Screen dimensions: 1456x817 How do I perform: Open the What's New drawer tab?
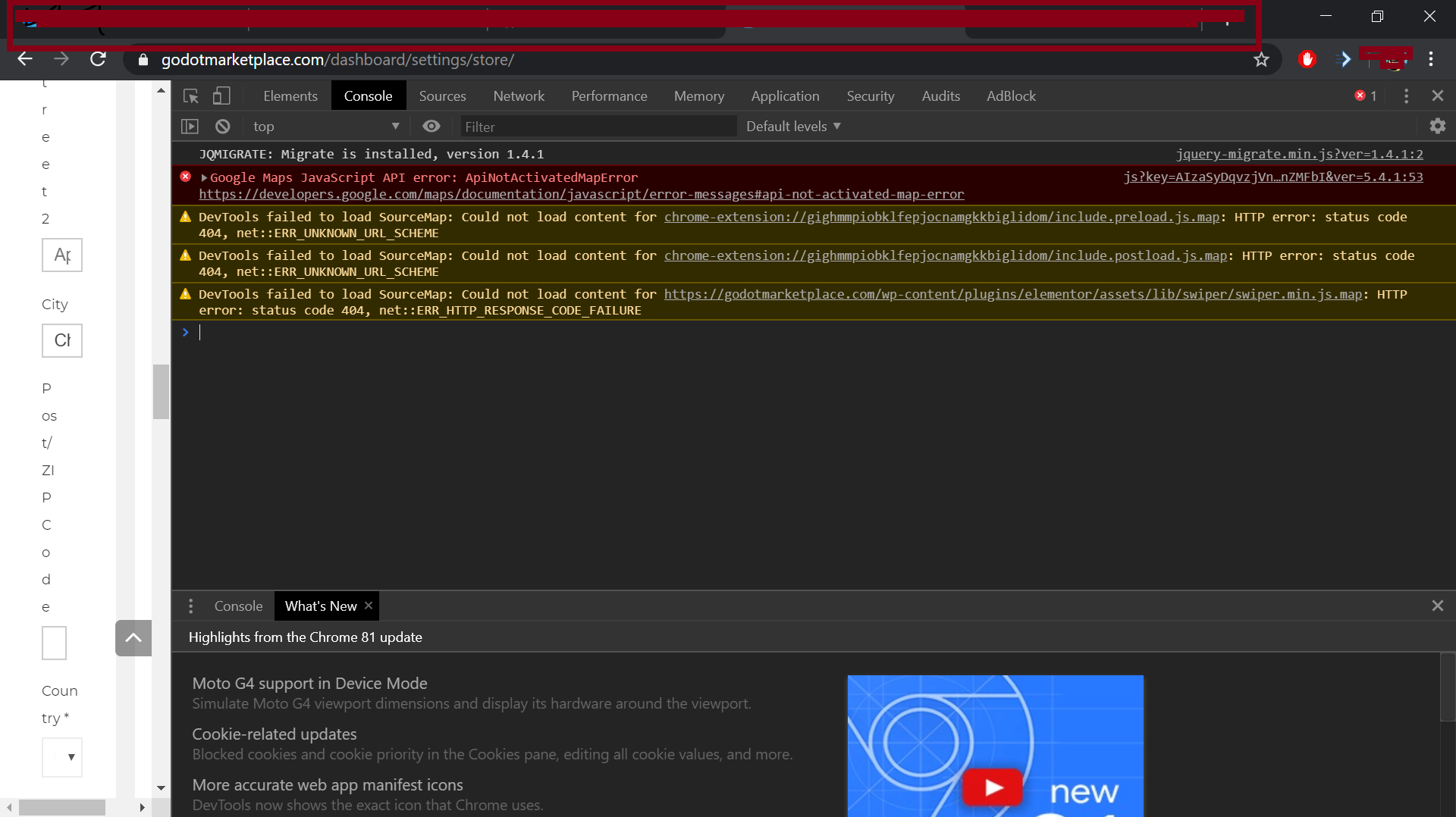[320, 606]
